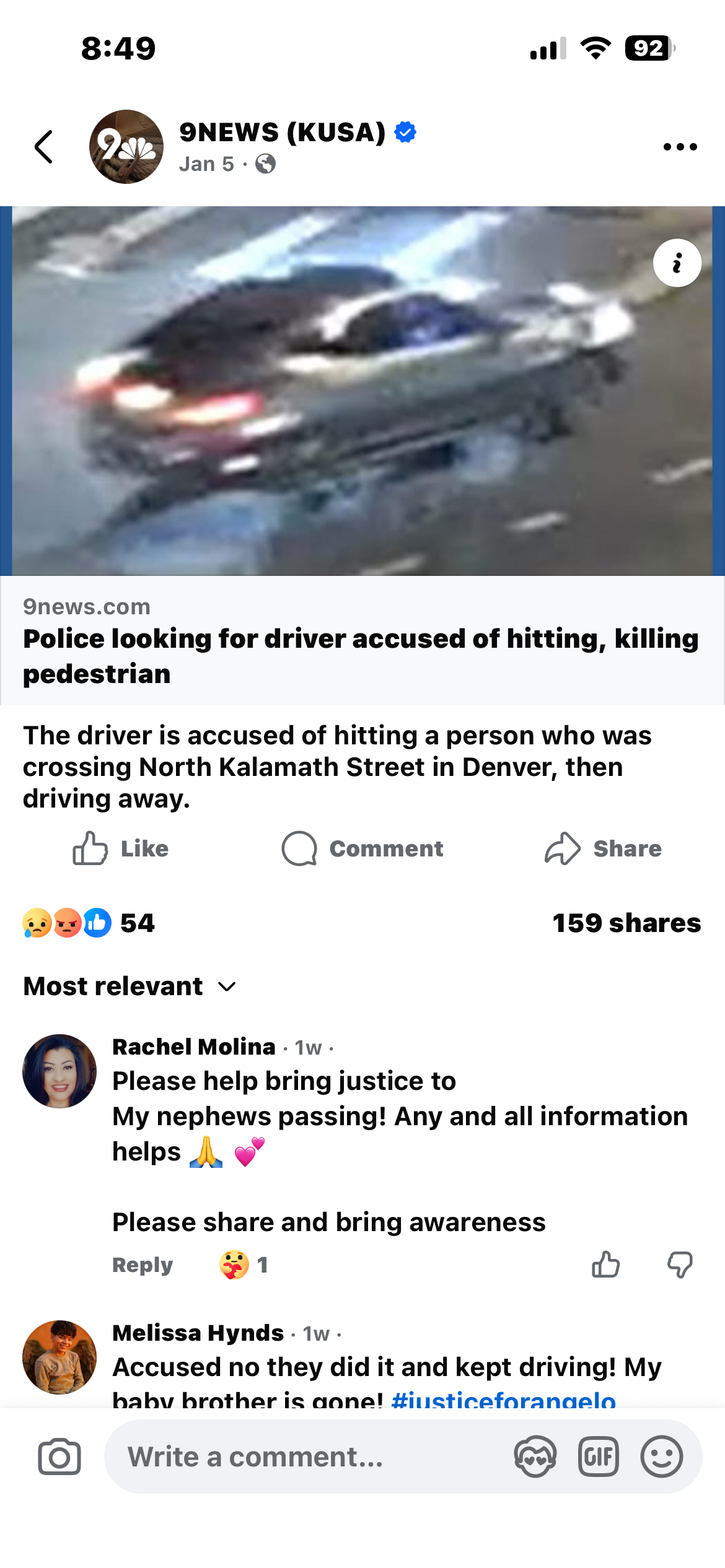Viewport: 725px width, 1568px height.
Task: Like the 9NEWS post
Action: click(120, 848)
